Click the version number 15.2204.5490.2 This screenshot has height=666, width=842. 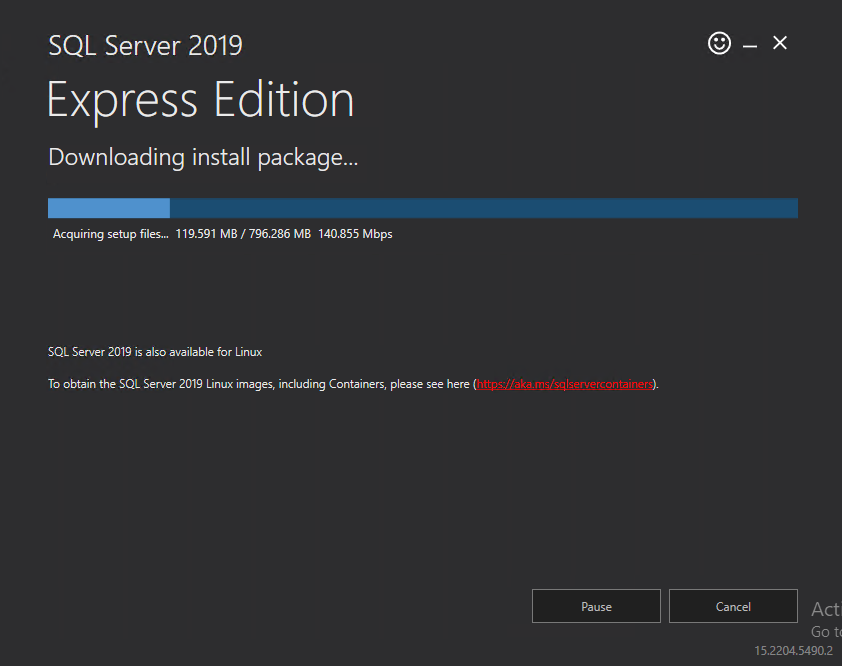point(793,651)
